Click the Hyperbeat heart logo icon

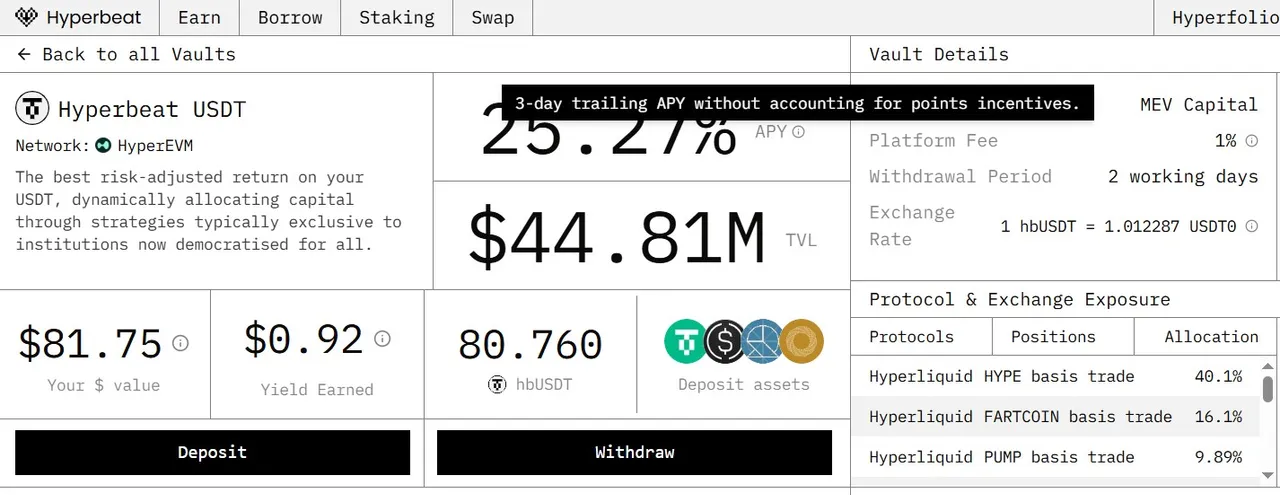[27, 18]
